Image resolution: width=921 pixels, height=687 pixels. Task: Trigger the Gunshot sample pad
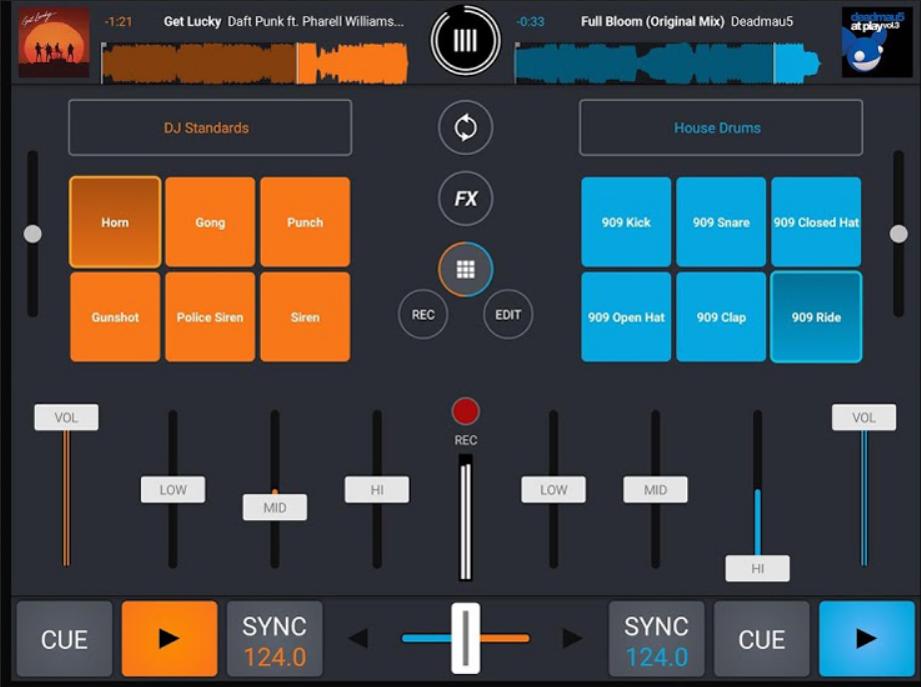[x=115, y=317]
